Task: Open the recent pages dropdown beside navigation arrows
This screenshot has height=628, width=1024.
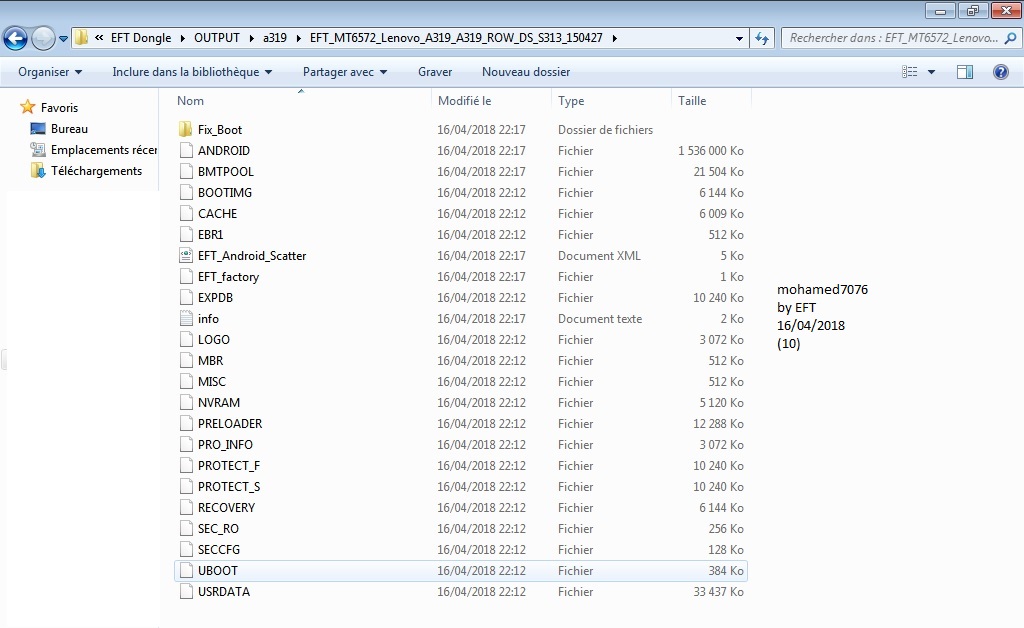Action: pyautogui.click(x=63, y=39)
